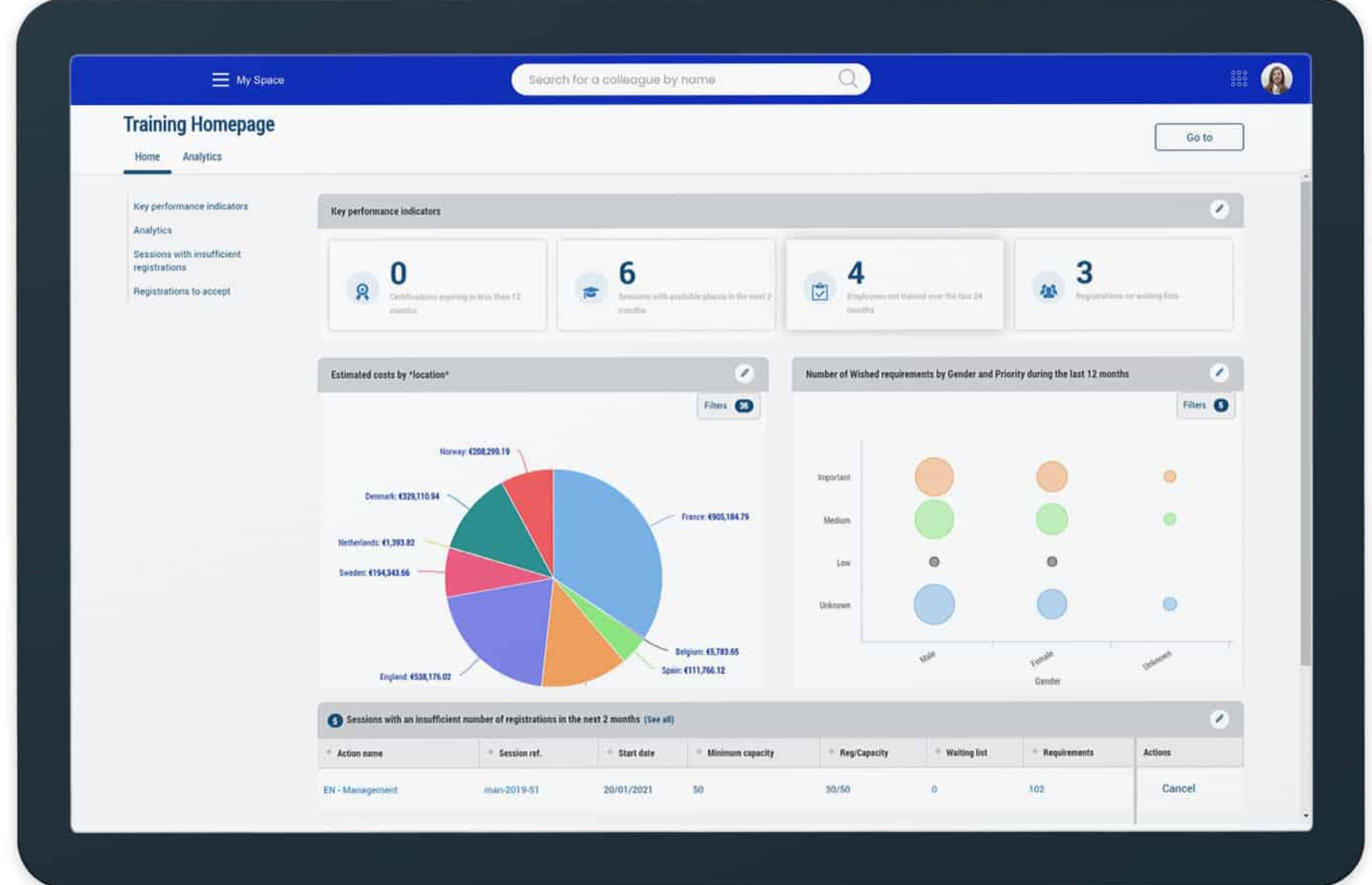The image size is (1372, 885).
Task: Open the See all sessions link
Action: coord(658,719)
